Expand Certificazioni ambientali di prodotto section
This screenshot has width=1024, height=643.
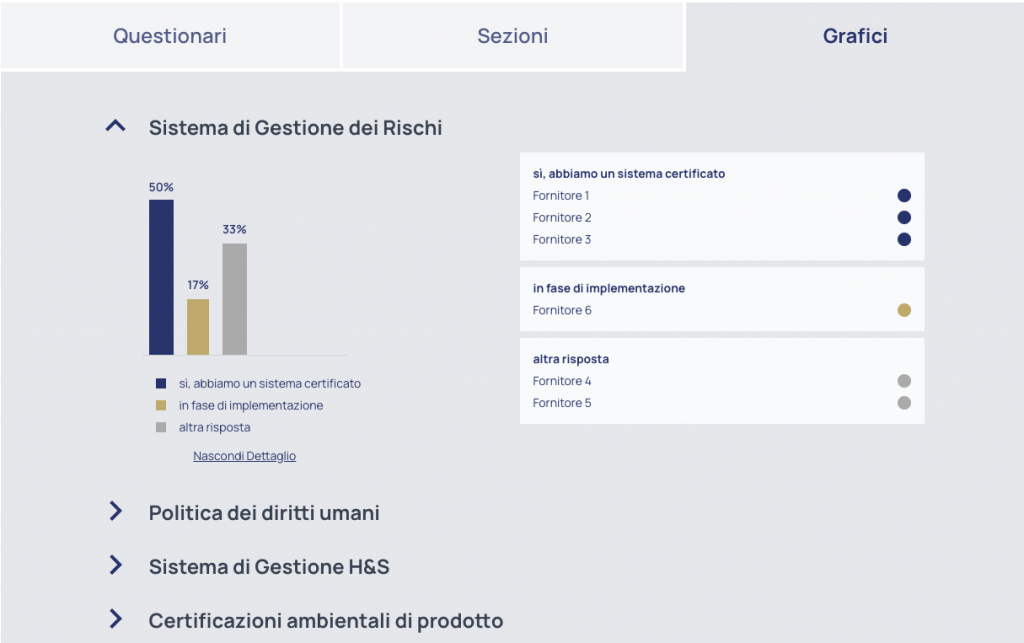pyautogui.click(x=116, y=618)
